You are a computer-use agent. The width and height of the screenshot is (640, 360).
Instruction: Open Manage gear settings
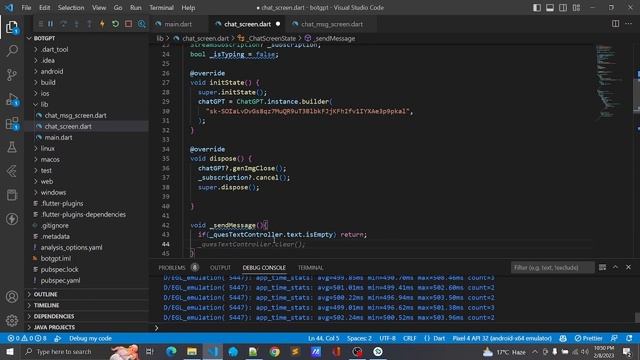pyautogui.click(x=12, y=320)
